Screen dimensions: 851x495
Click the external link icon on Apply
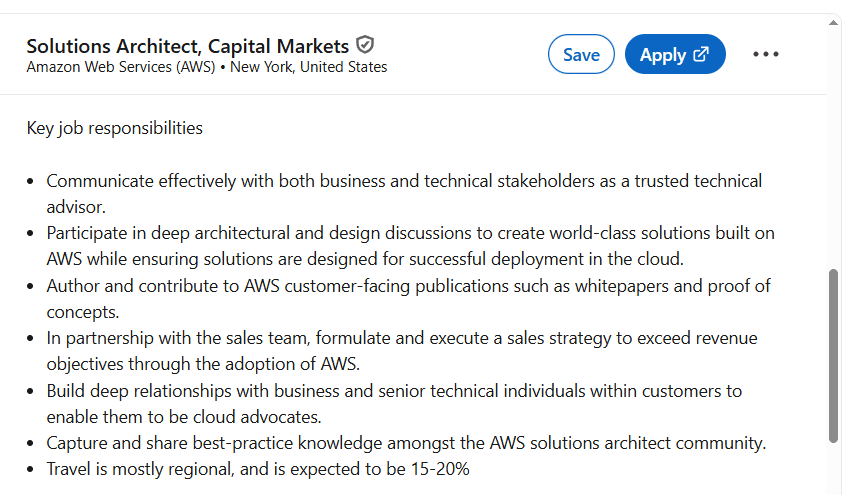(x=701, y=55)
